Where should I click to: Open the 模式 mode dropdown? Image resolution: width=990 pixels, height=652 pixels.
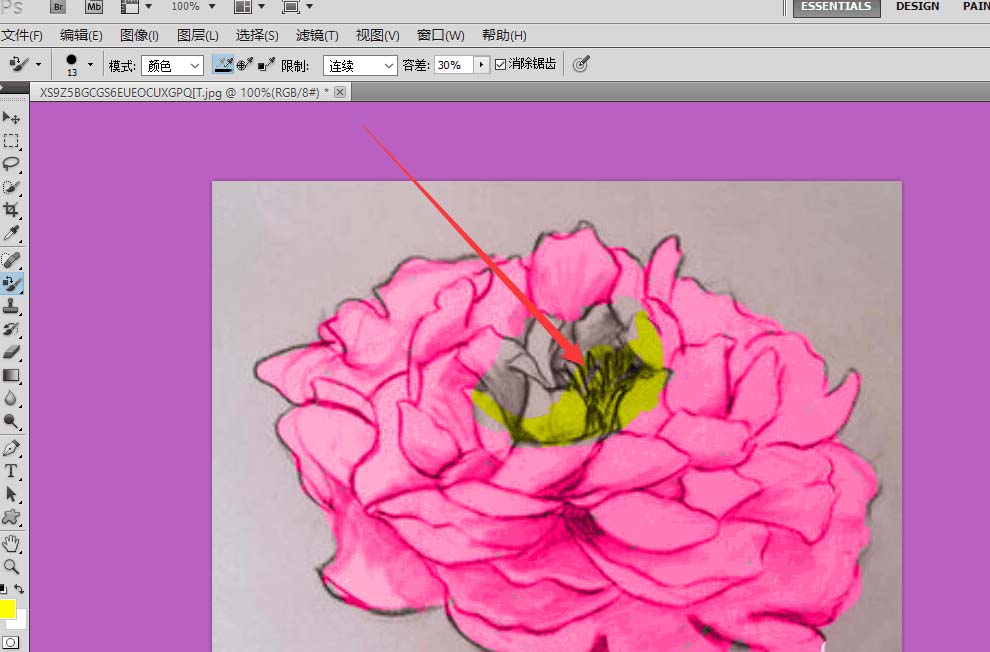click(172, 66)
